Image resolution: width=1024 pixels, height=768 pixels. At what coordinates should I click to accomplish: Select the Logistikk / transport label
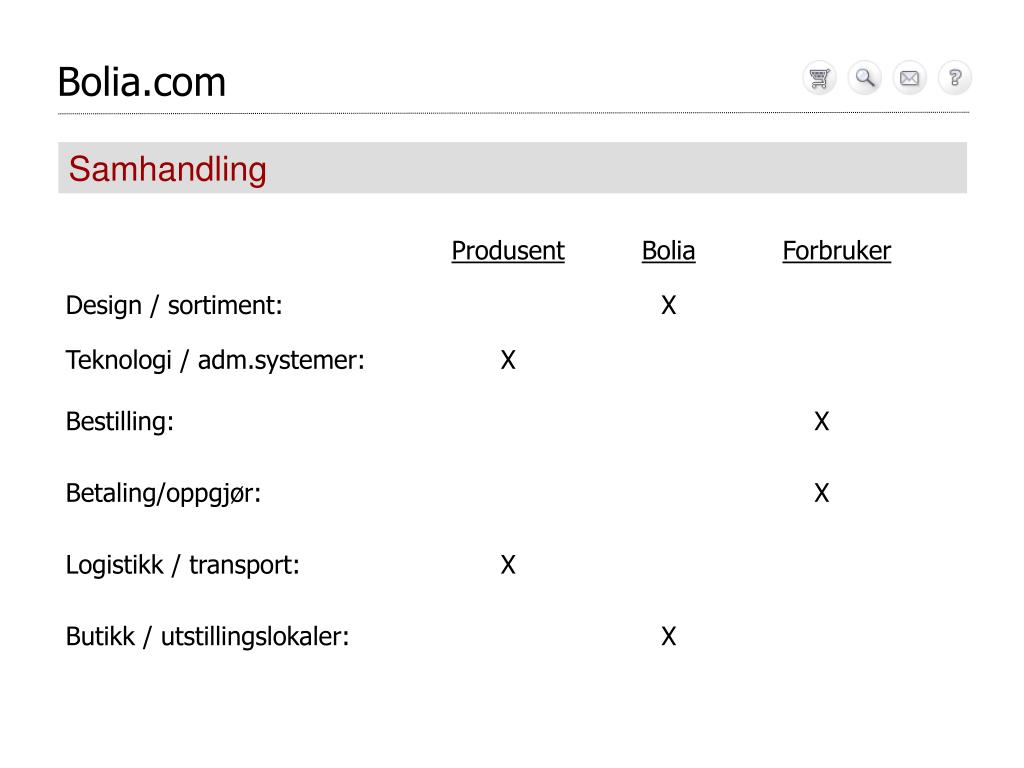point(182,566)
